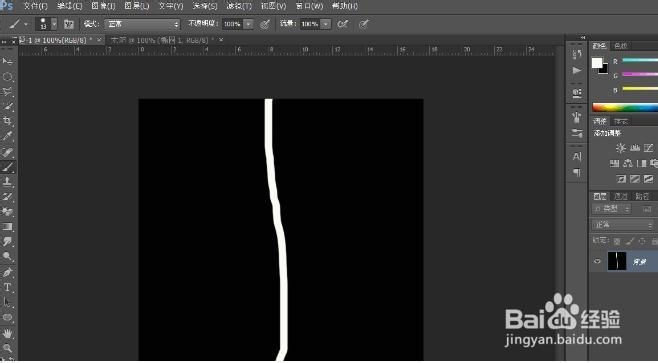
Task: Open the Image (I) menu
Action: tap(103, 6)
